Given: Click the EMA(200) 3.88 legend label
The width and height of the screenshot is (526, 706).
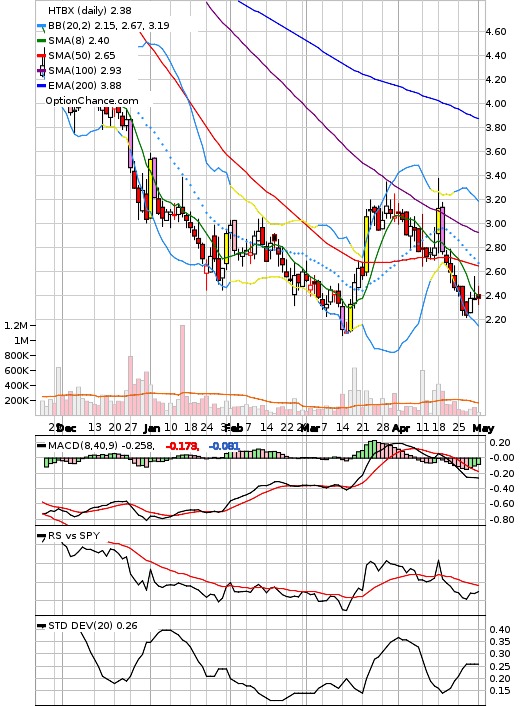Looking at the screenshot, I should [85, 86].
